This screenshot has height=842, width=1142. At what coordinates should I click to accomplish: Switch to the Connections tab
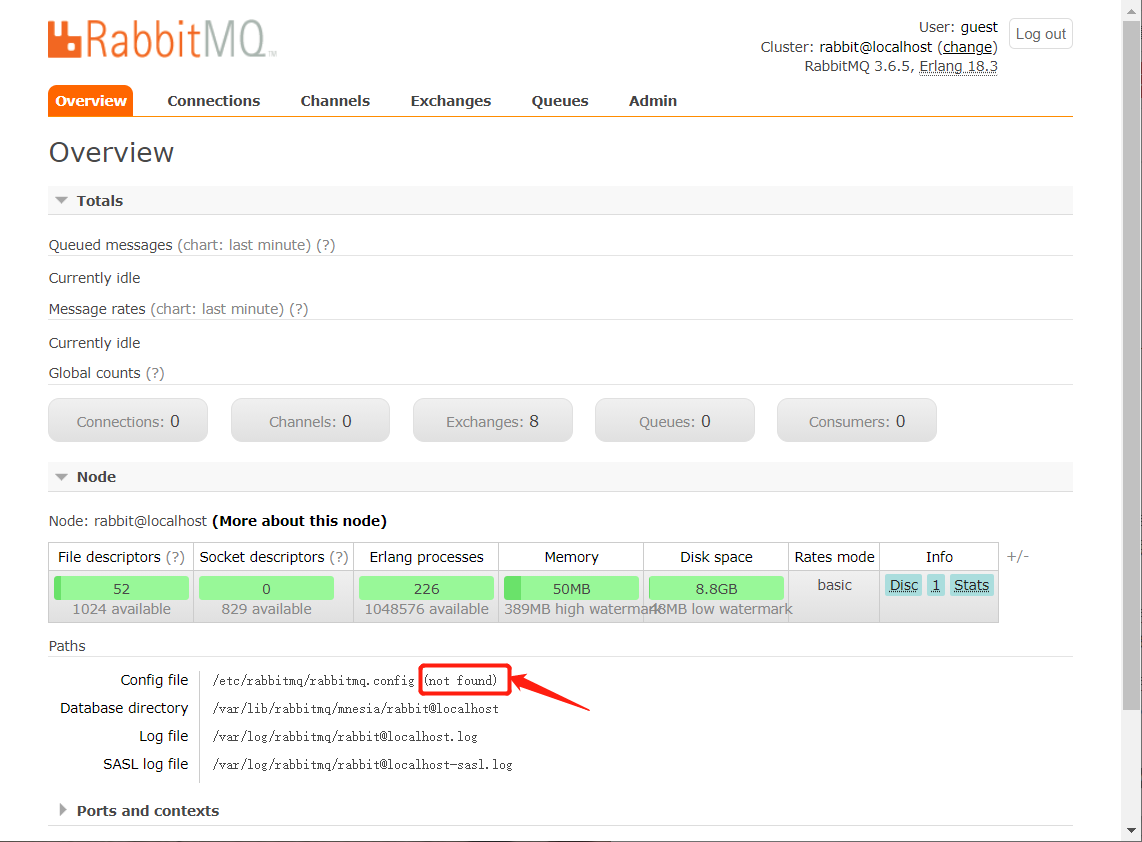(213, 100)
